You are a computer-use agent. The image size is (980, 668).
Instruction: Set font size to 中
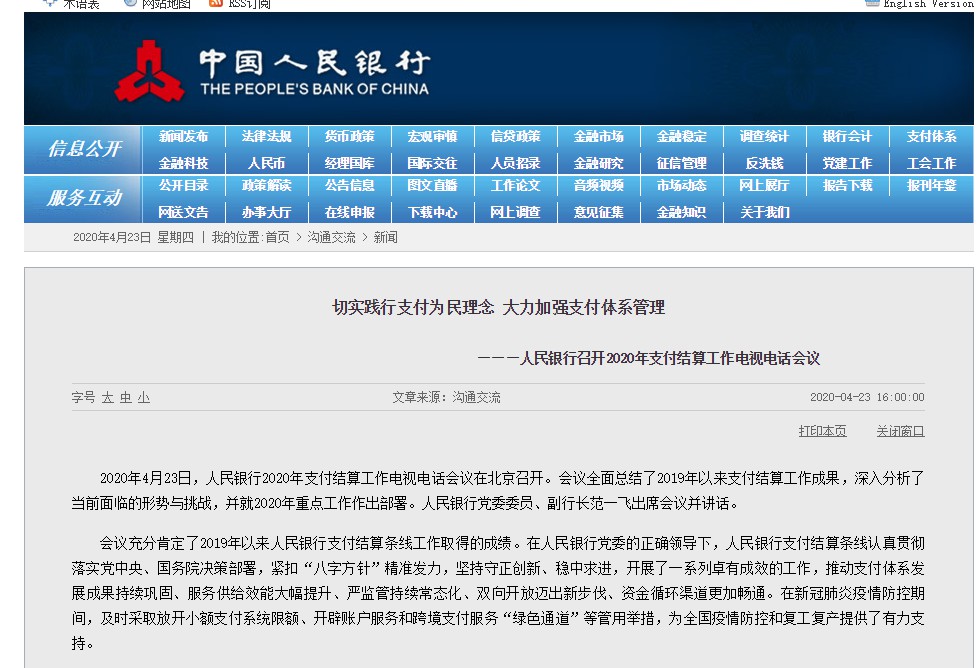pyautogui.click(x=126, y=397)
